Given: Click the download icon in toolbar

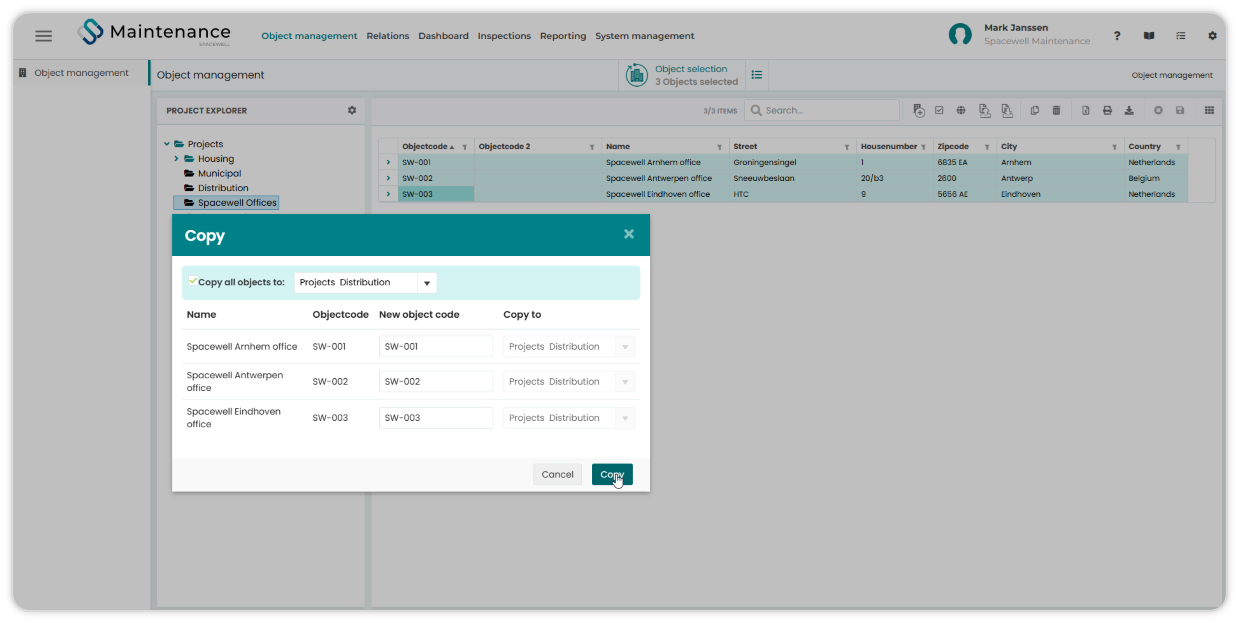Looking at the screenshot, I should [x=1129, y=110].
